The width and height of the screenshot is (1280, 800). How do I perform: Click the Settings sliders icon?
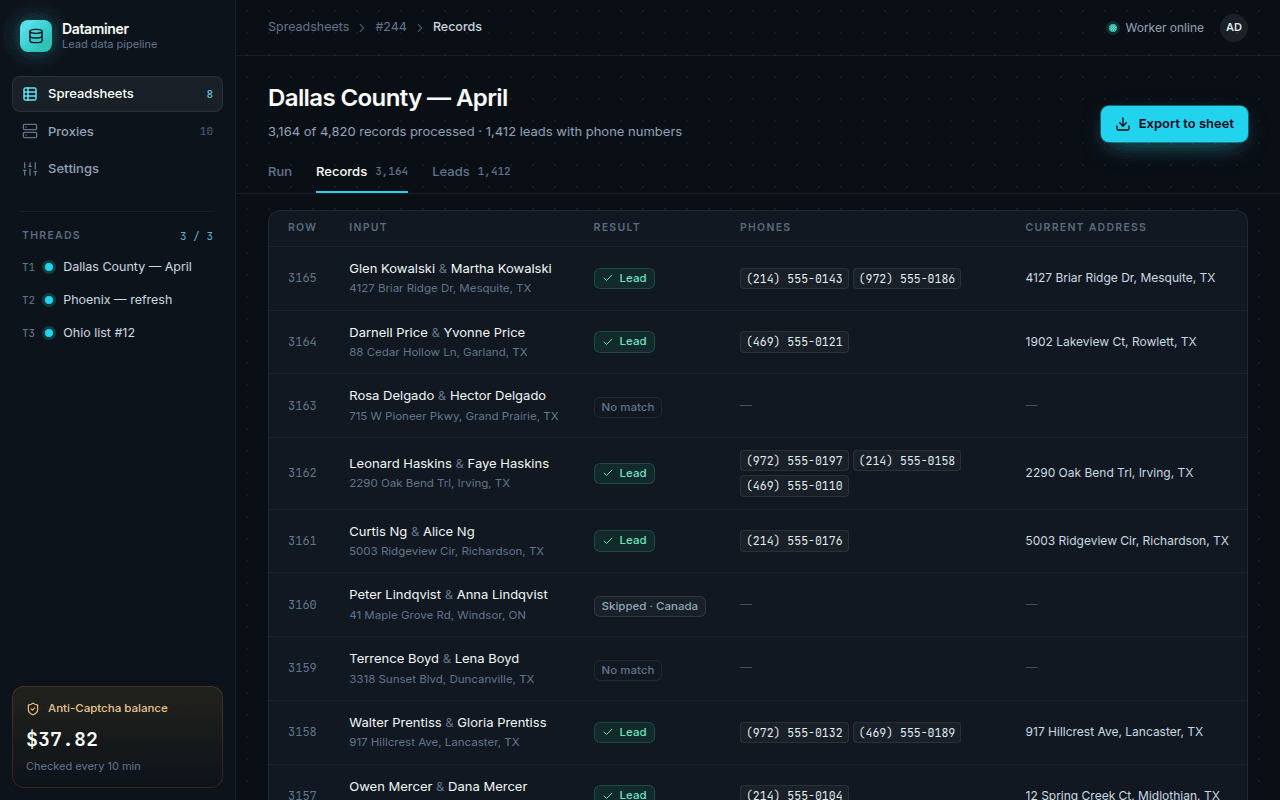point(30,169)
